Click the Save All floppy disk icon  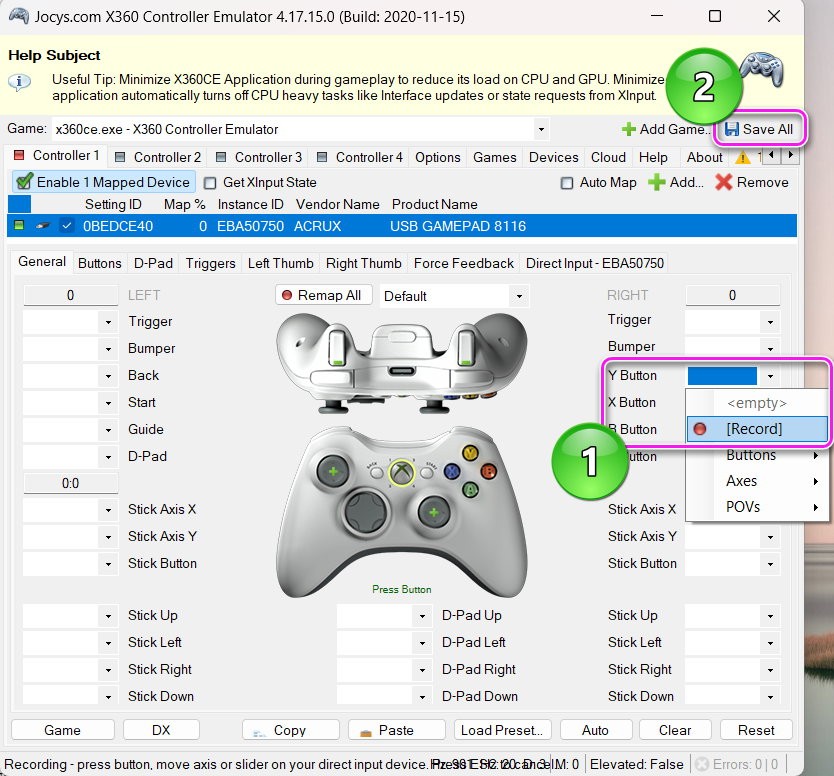pyautogui.click(x=732, y=129)
